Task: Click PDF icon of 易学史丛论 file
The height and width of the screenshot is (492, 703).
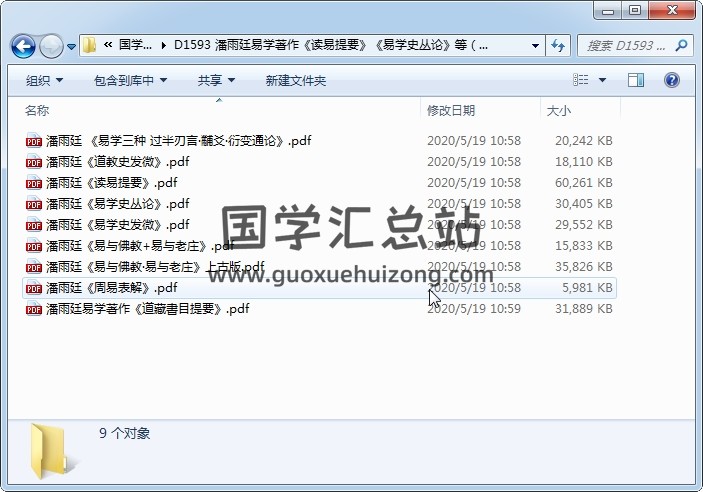Action: (34, 204)
